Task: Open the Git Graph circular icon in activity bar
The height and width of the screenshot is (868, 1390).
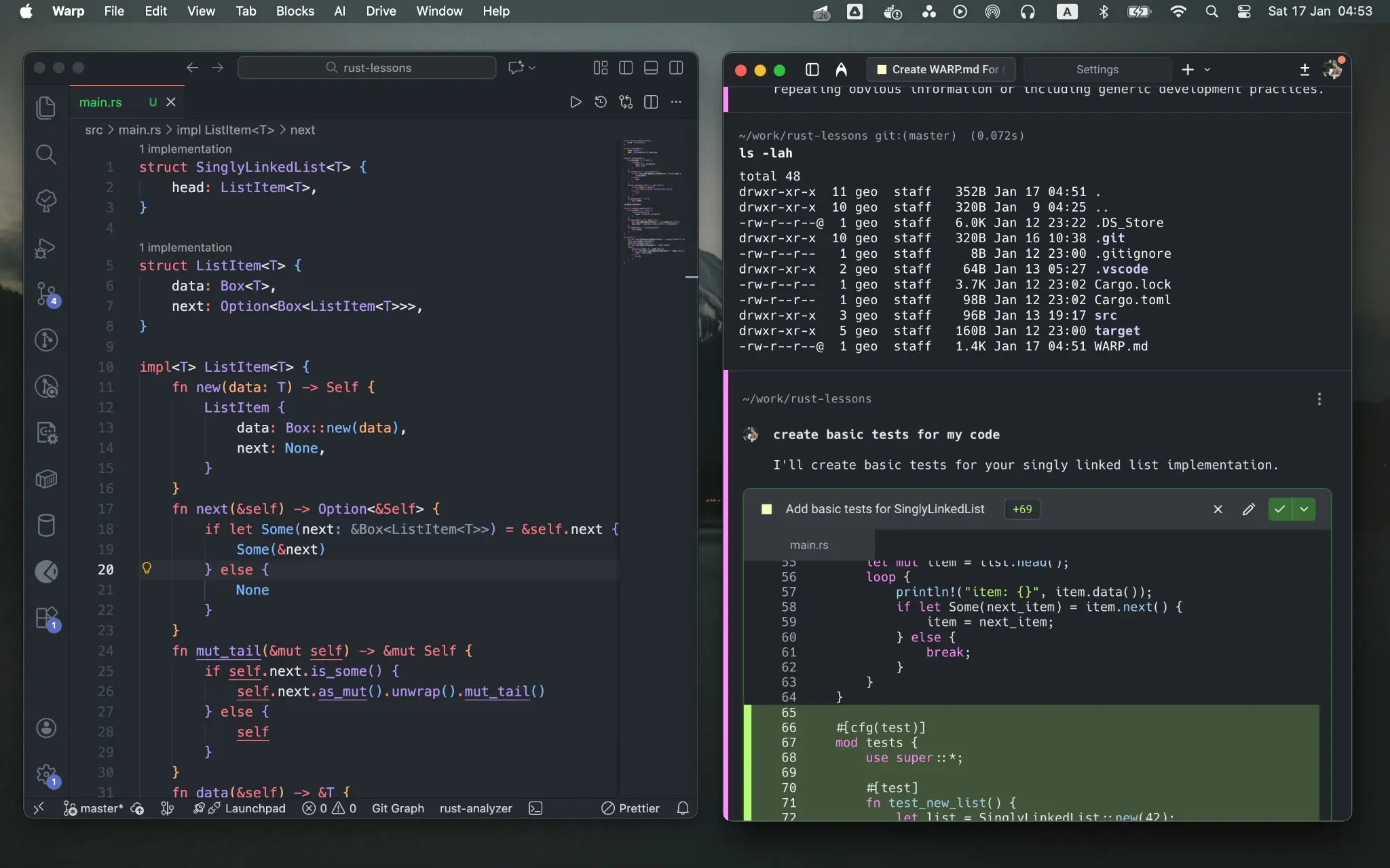Action: [46, 339]
